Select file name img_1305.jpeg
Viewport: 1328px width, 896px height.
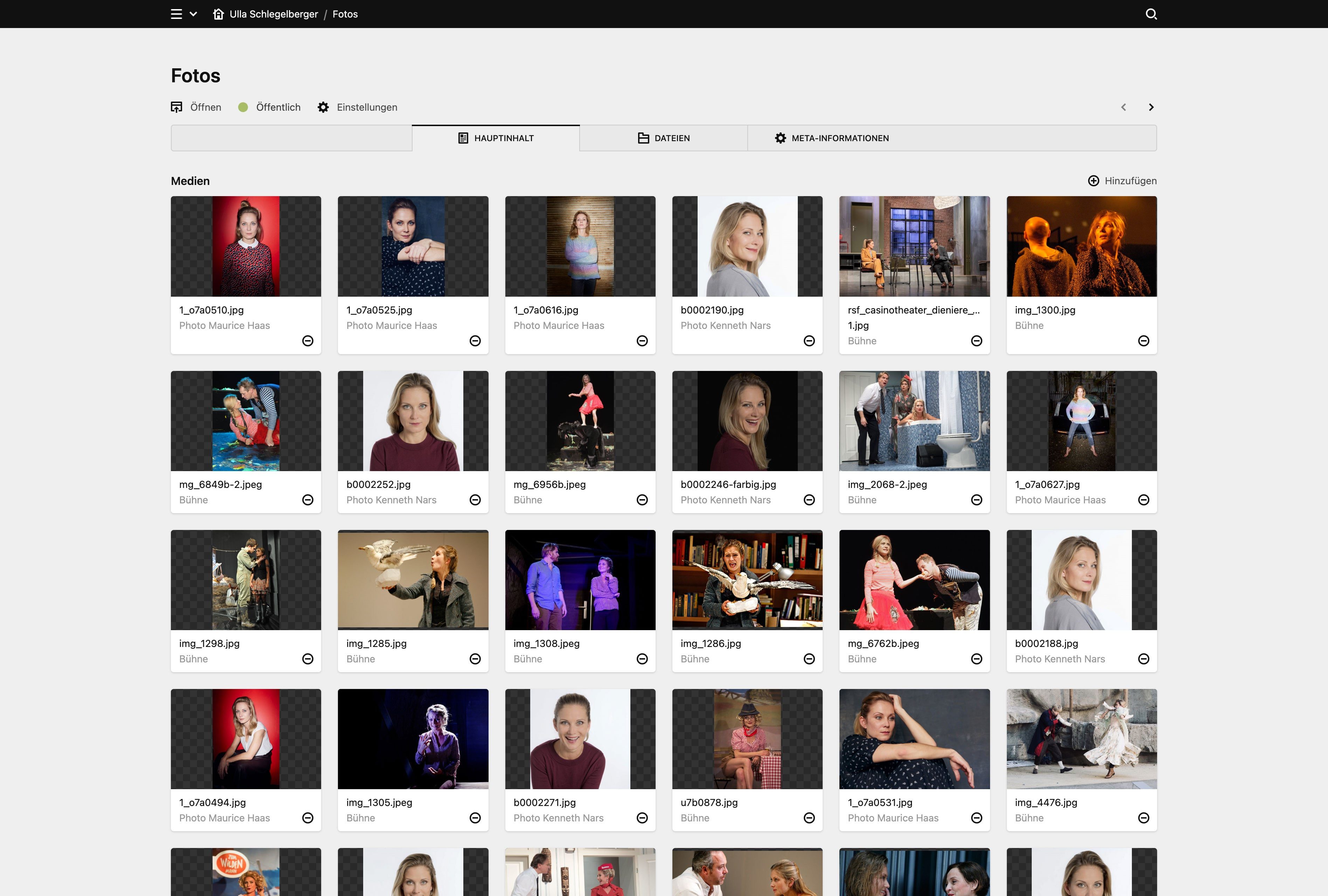(x=379, y=802)
